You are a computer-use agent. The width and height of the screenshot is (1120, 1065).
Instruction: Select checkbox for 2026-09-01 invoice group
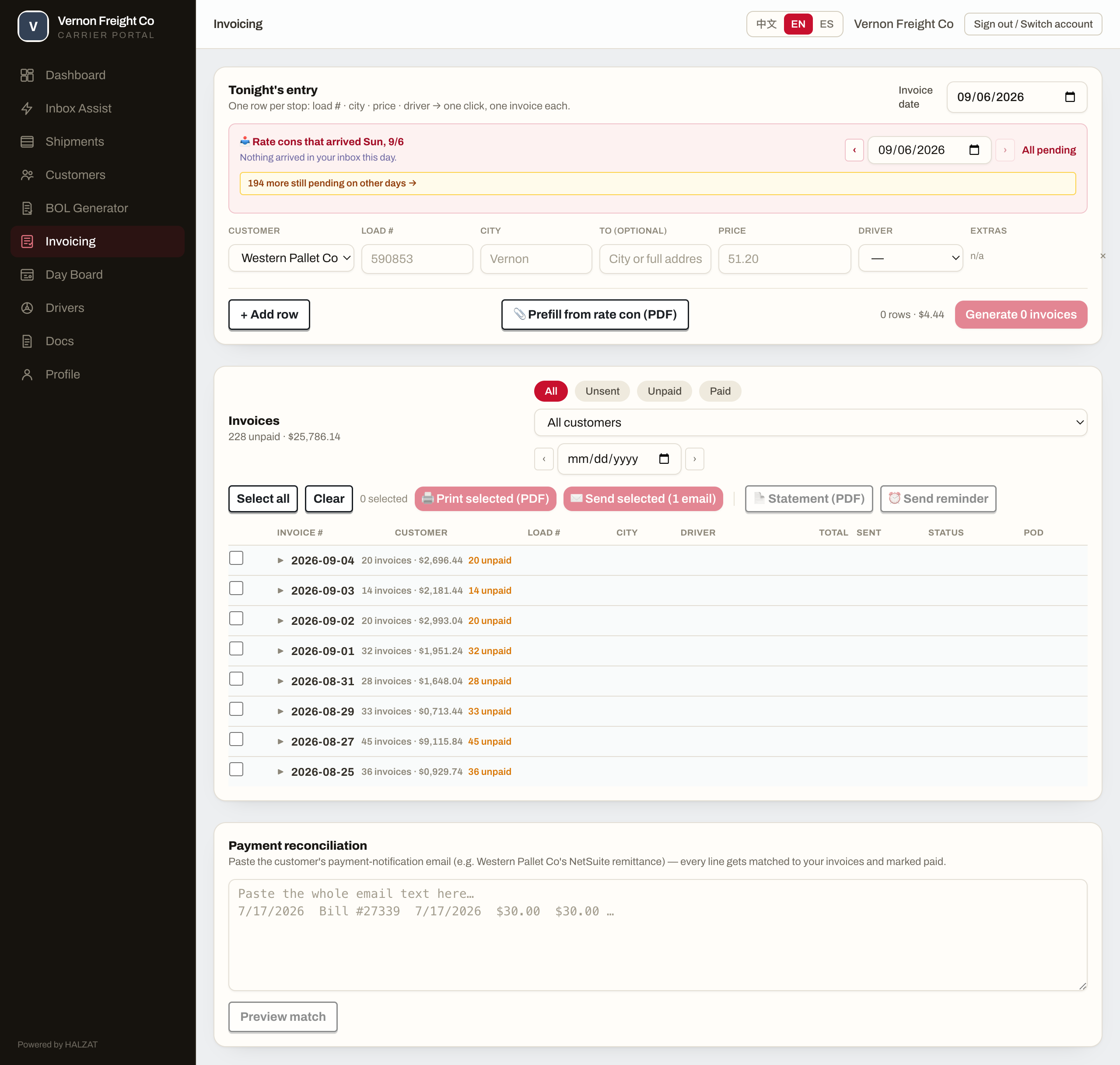coord(236,648)
